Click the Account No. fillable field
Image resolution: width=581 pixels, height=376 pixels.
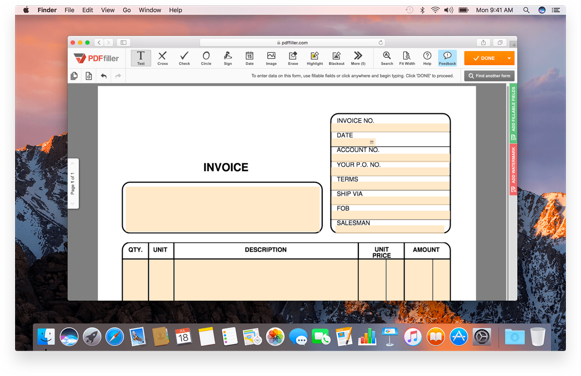pyautogui.click(x=391, y=157)
